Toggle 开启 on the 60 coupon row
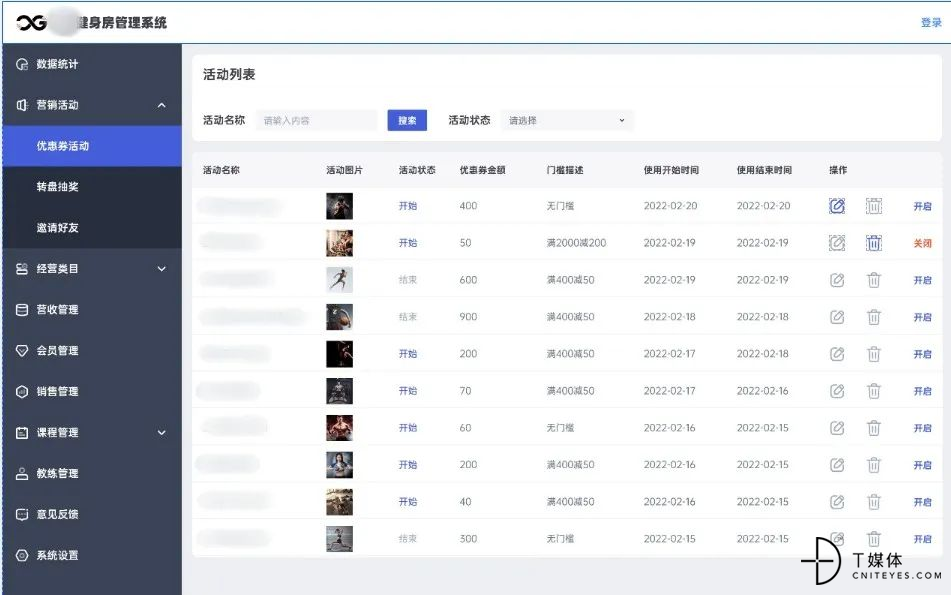Screen dimensions: 951x595 [922, 428]
